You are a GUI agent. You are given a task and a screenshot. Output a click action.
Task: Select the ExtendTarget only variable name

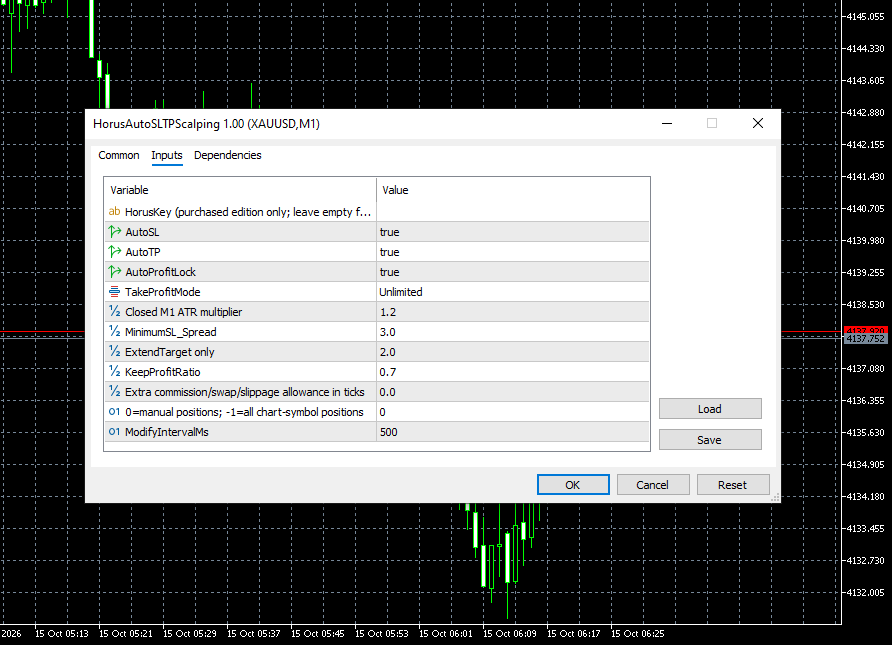point(170,352)
